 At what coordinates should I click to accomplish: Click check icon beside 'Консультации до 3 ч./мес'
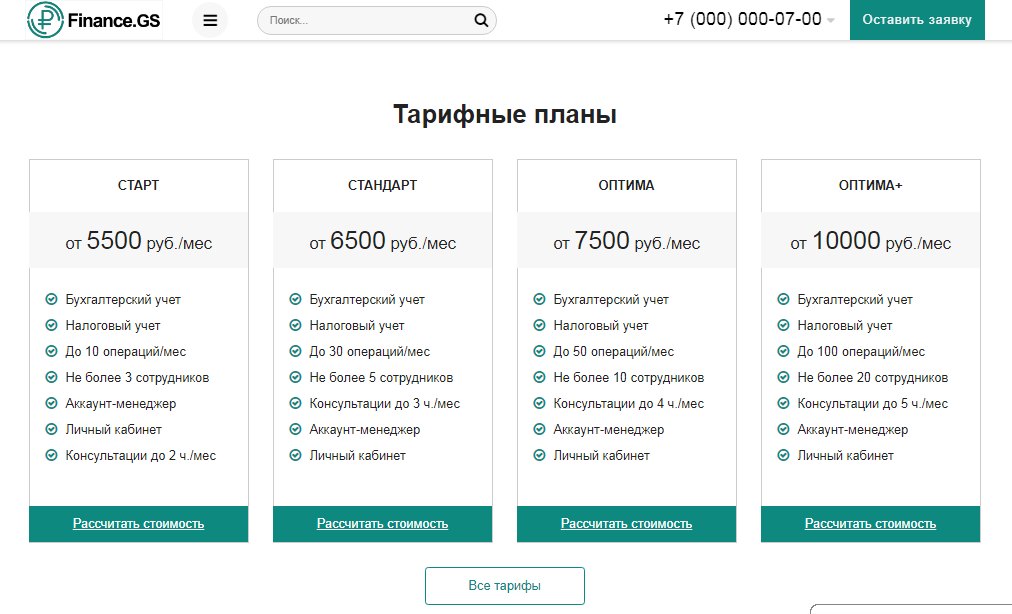(296, 404)
